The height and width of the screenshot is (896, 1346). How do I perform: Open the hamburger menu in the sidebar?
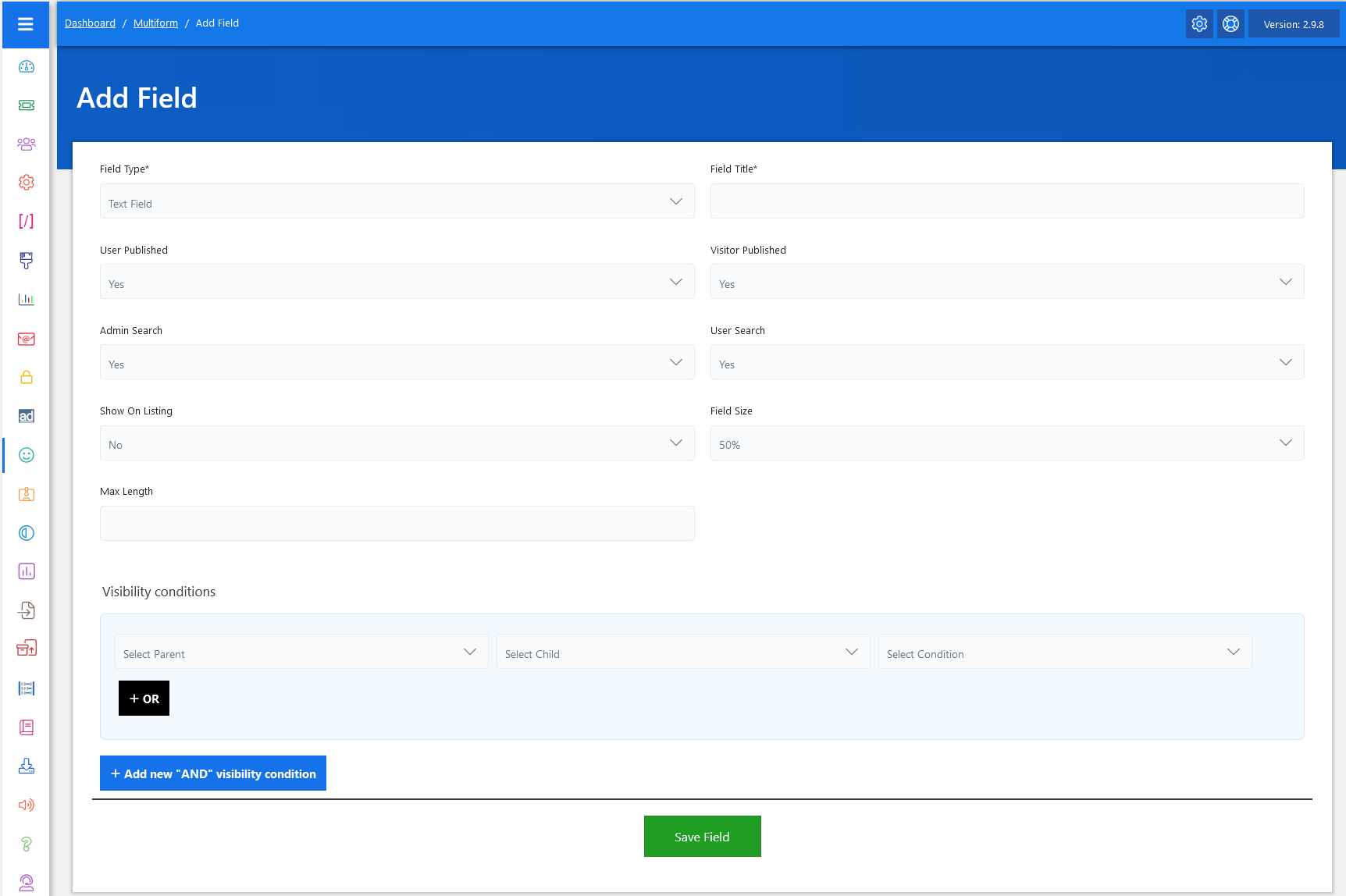[x=26, y=24]
